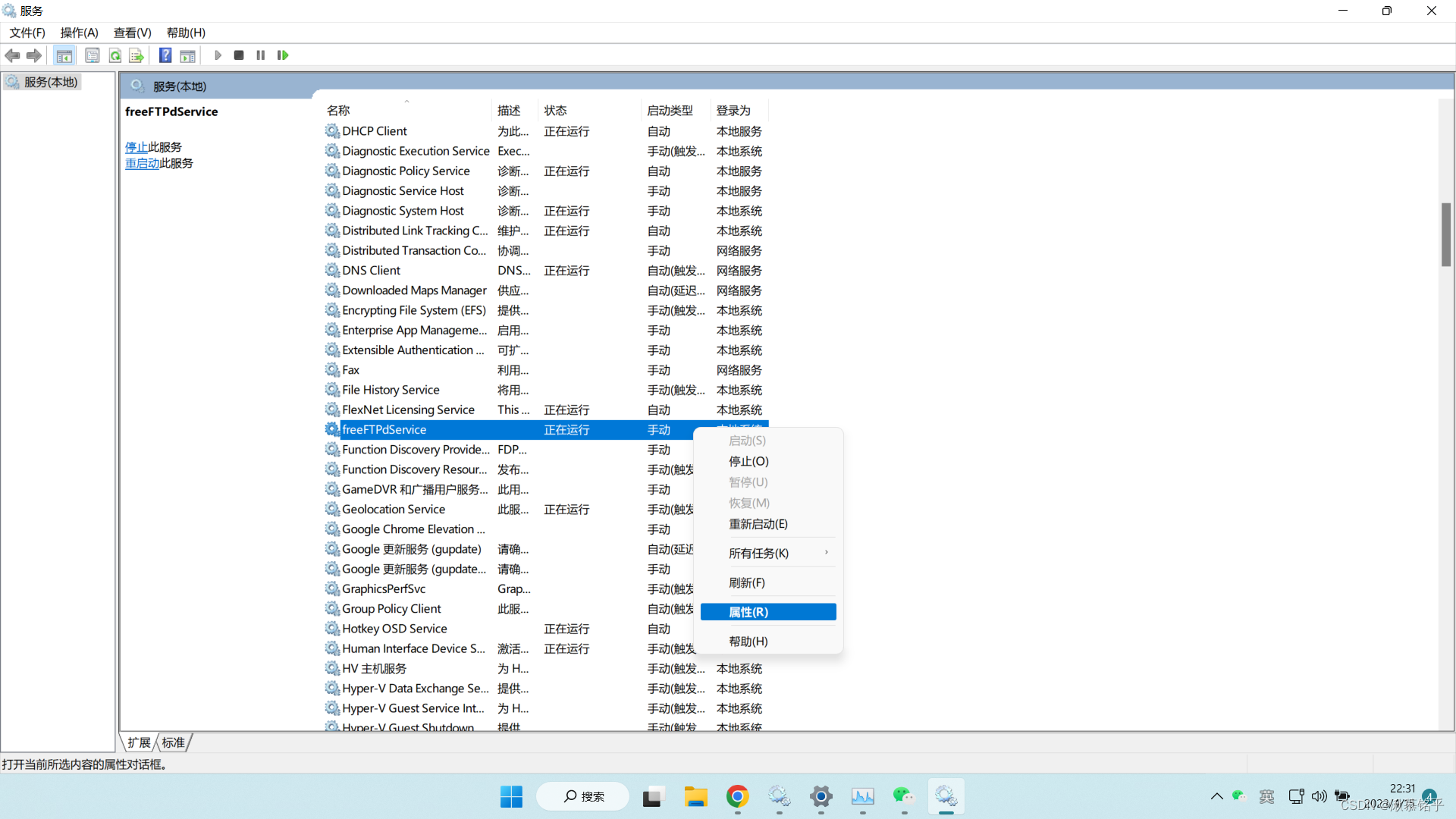Click the 停止 service link
The height and width of the screenshot is (819, 1456).
(x=136, y=147)
